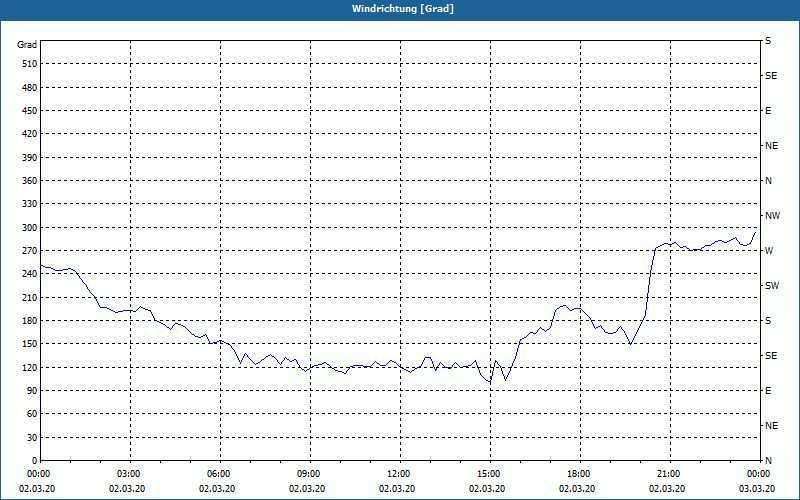This screenshot has height=500, width=800.
Task: Click the 18:00 time label
Action: pyautogui.click(x=580, y=473)
